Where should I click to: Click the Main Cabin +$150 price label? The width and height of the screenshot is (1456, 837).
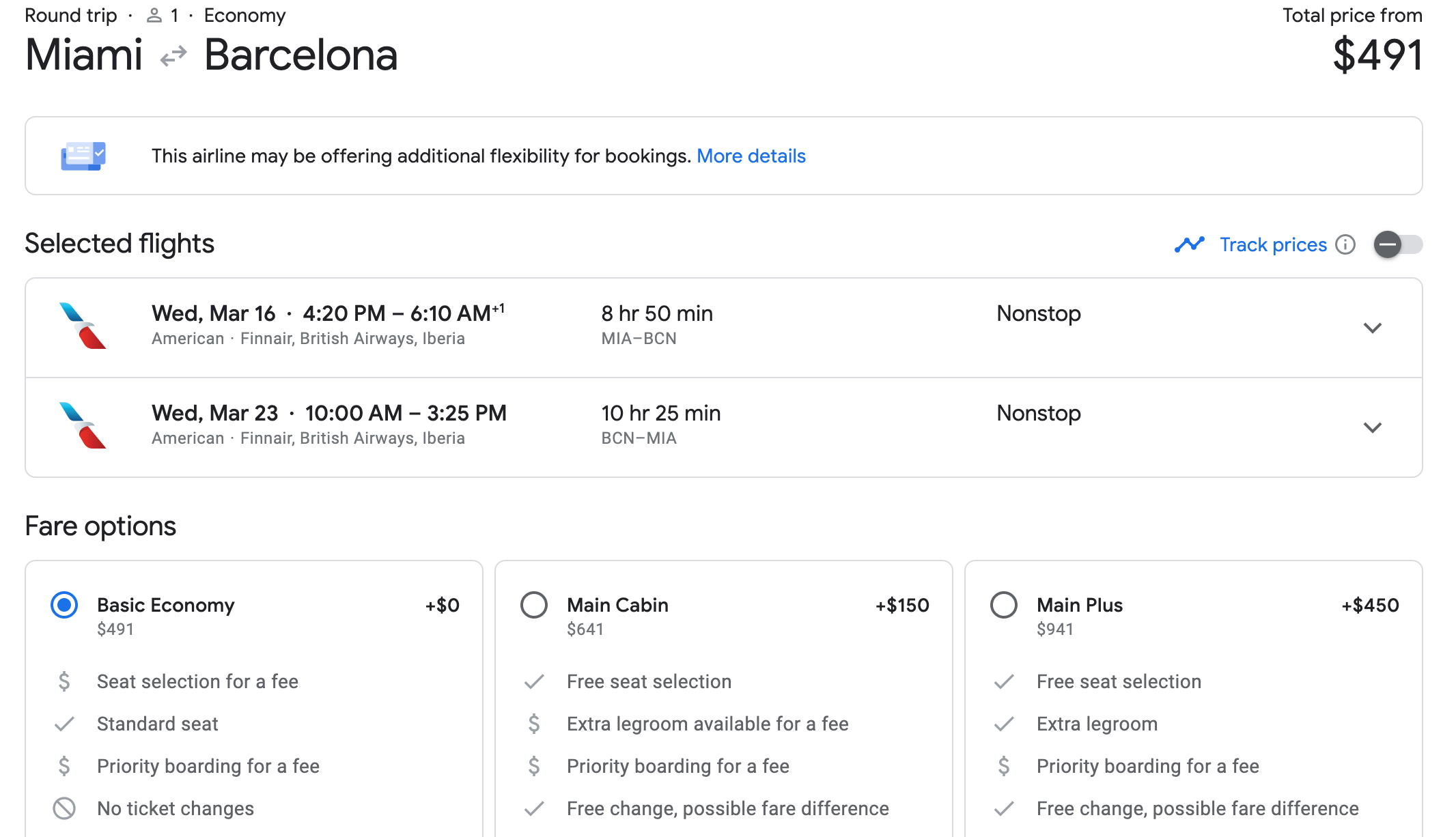point(901,605)
